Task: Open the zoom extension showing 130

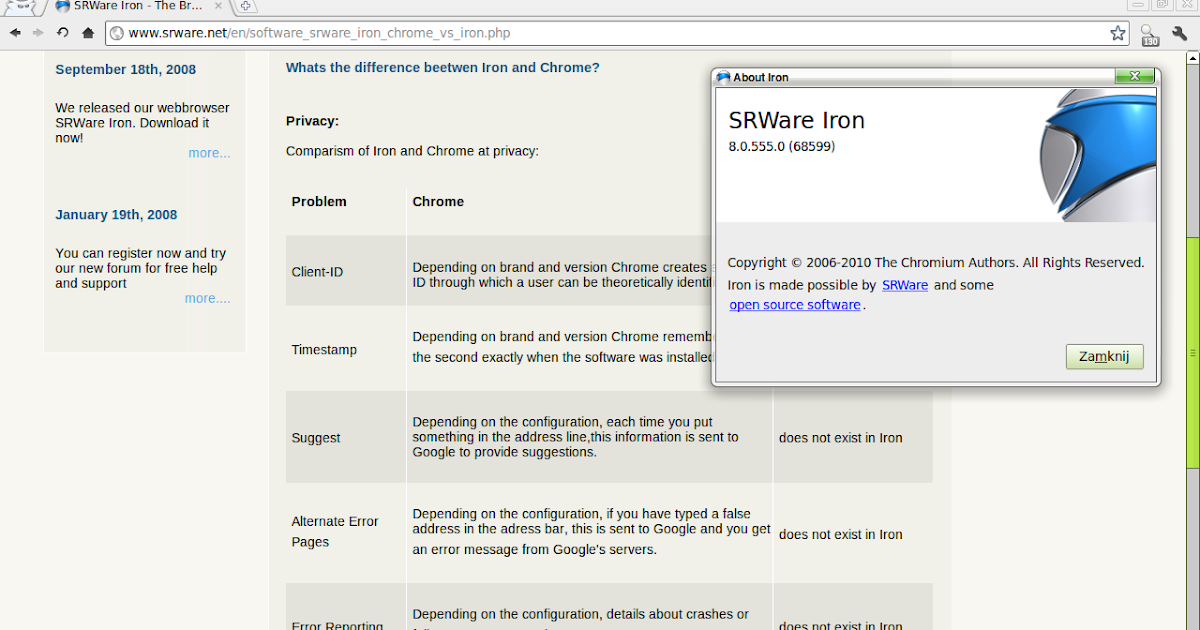Action: click(x=1149, y=35)
